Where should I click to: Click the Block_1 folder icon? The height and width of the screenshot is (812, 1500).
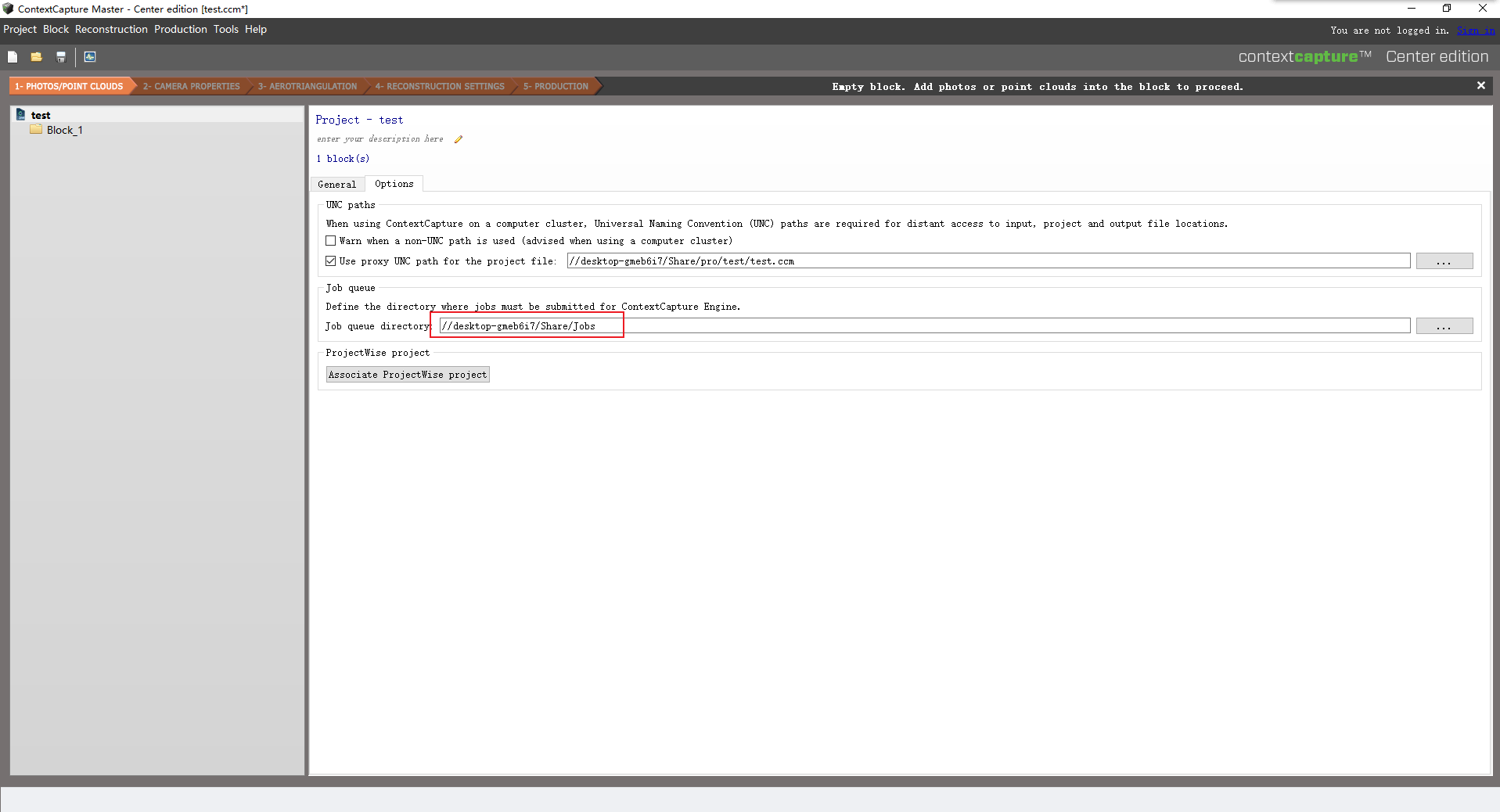[36, 130]
